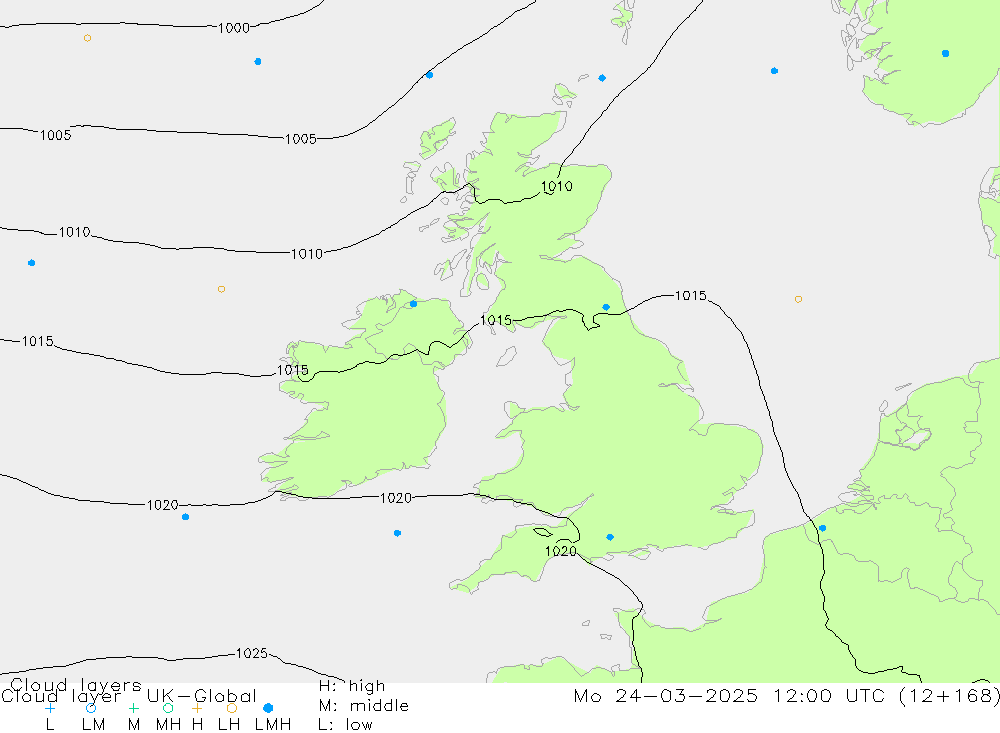Click the 'M: middle' legend text
Image resolution: width=1000 pixels, height=733 pixels.
coord(361,706)
